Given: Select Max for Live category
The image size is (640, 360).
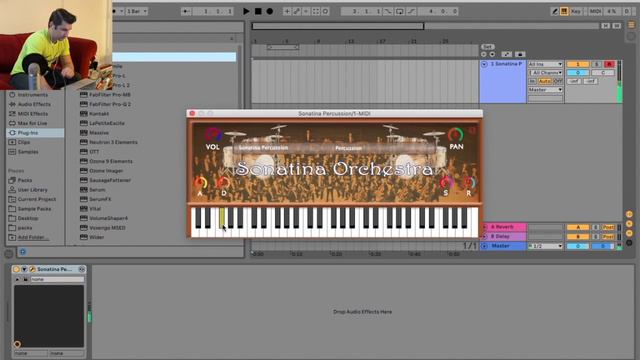Looking at the screenshot, I should 32,123.
